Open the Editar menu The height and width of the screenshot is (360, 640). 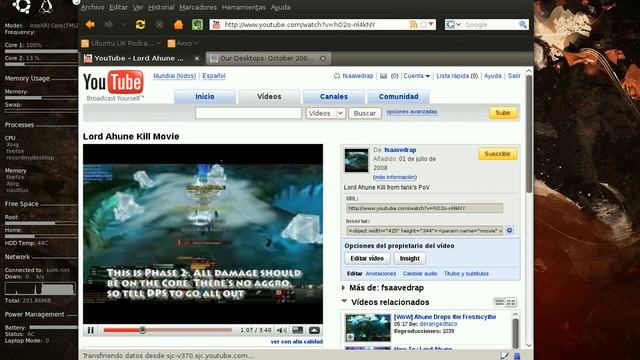click(x=118, y=7)
